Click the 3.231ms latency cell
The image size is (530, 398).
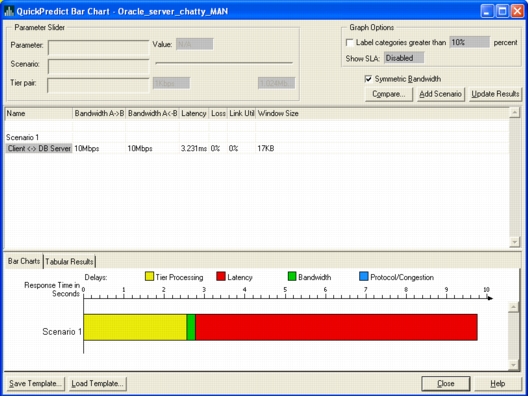point(194,148)
